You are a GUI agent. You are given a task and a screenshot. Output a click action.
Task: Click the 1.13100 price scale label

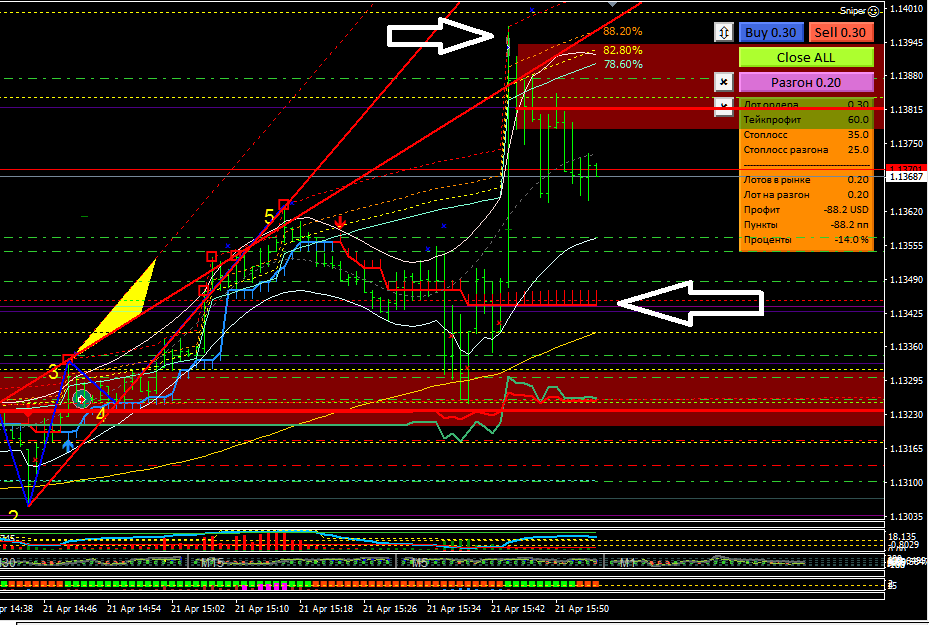tap(906, 482)
